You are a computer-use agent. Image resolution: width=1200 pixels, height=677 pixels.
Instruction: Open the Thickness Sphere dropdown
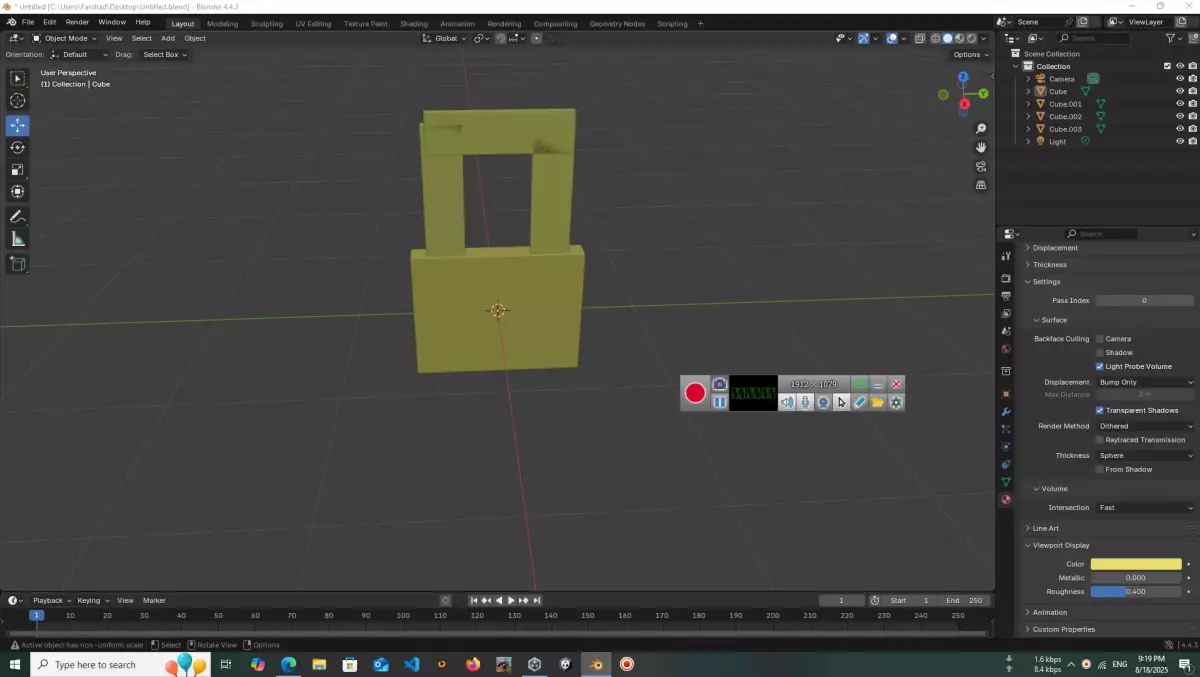click(1145, 455)
